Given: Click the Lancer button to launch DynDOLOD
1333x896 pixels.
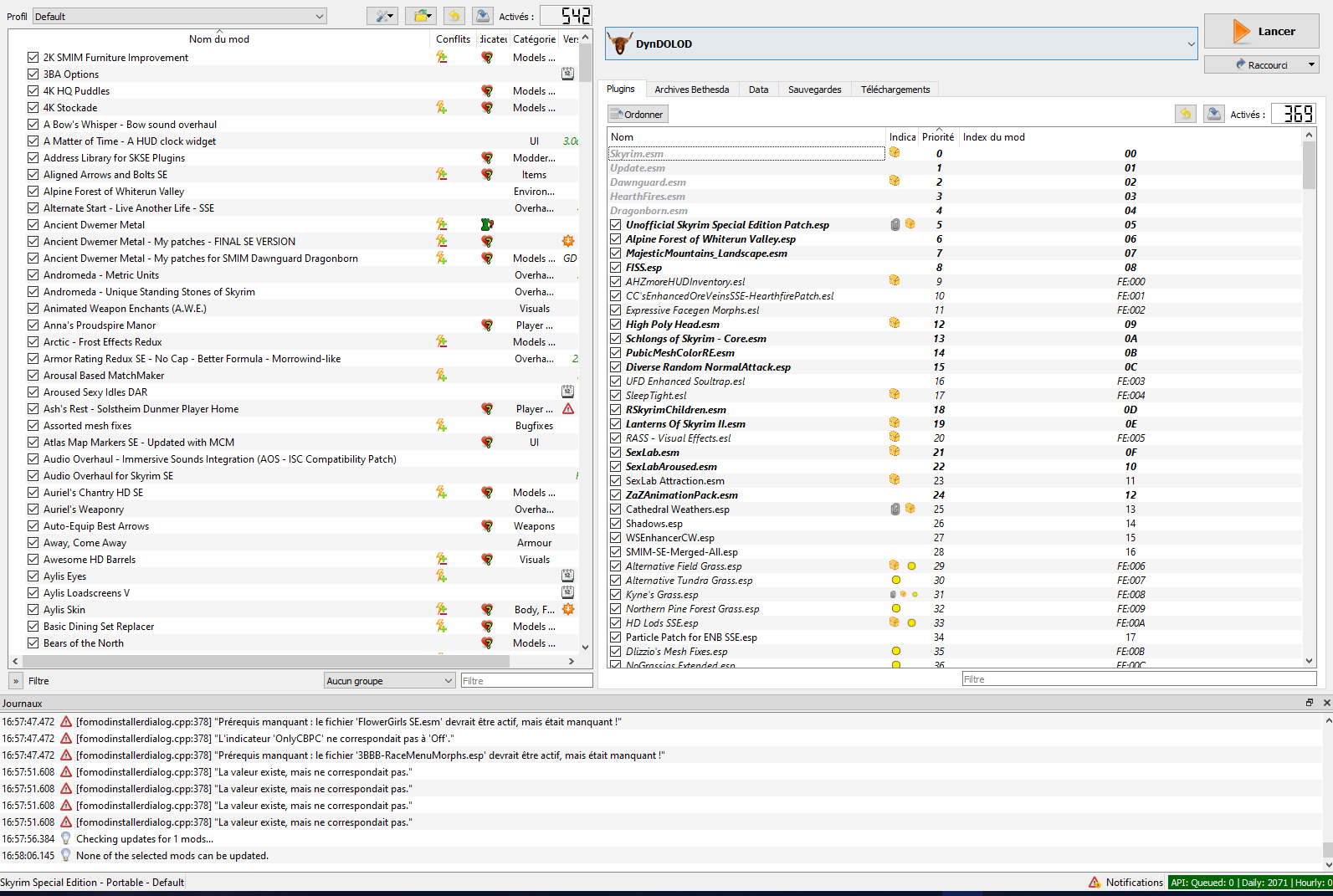Looking at the screenshot, I should tap(1262, 31).
